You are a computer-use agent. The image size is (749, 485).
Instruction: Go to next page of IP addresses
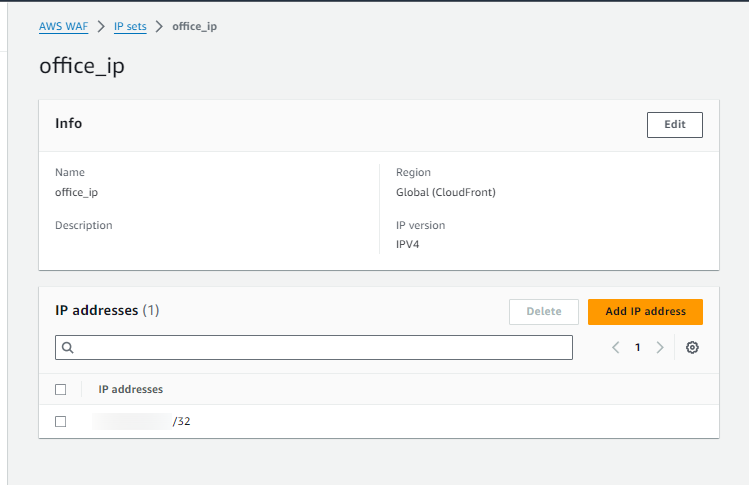click(660, 348)
